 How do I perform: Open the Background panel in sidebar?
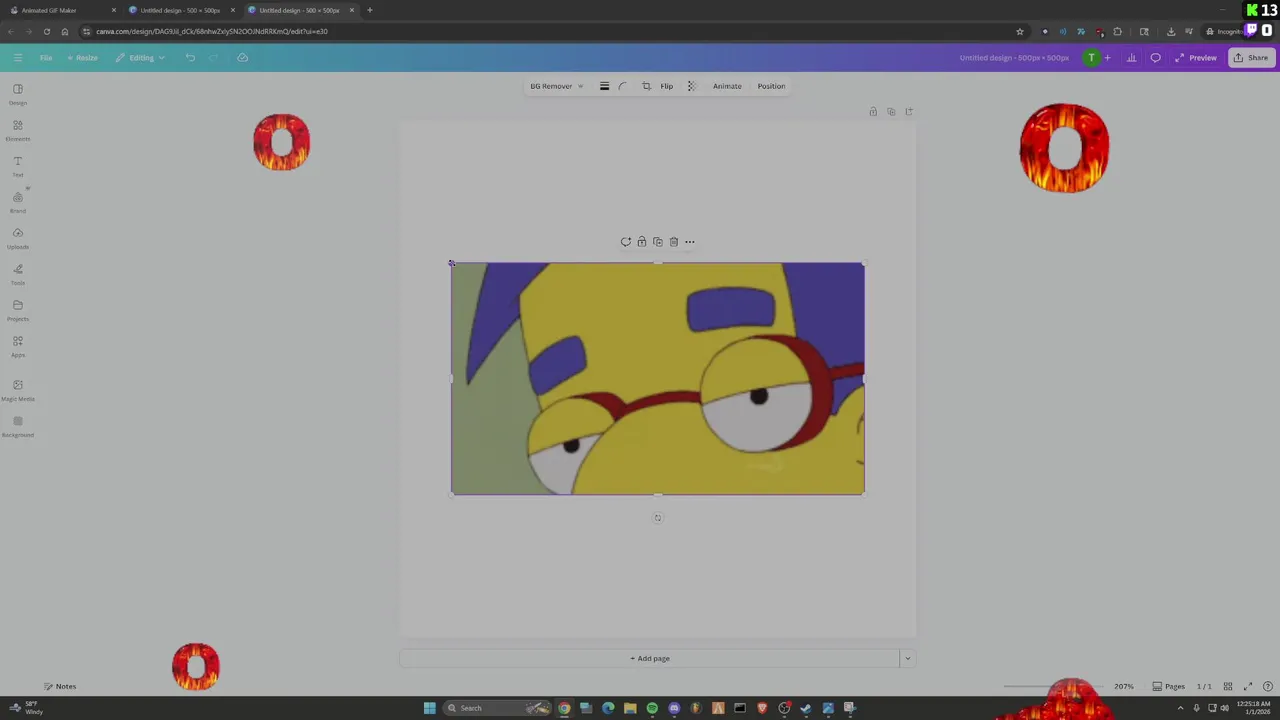18,426
